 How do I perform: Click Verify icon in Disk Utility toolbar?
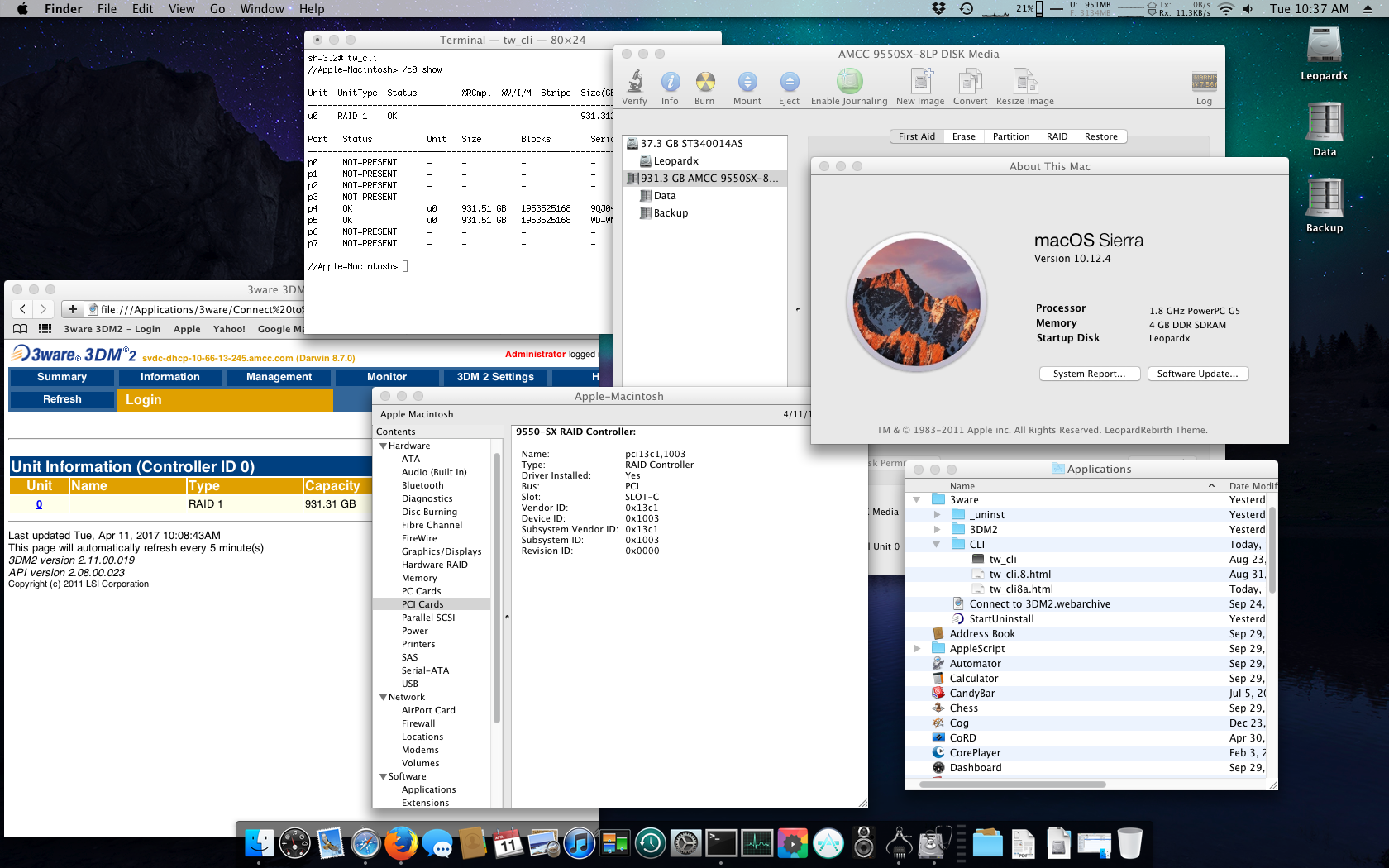point(634,82)
